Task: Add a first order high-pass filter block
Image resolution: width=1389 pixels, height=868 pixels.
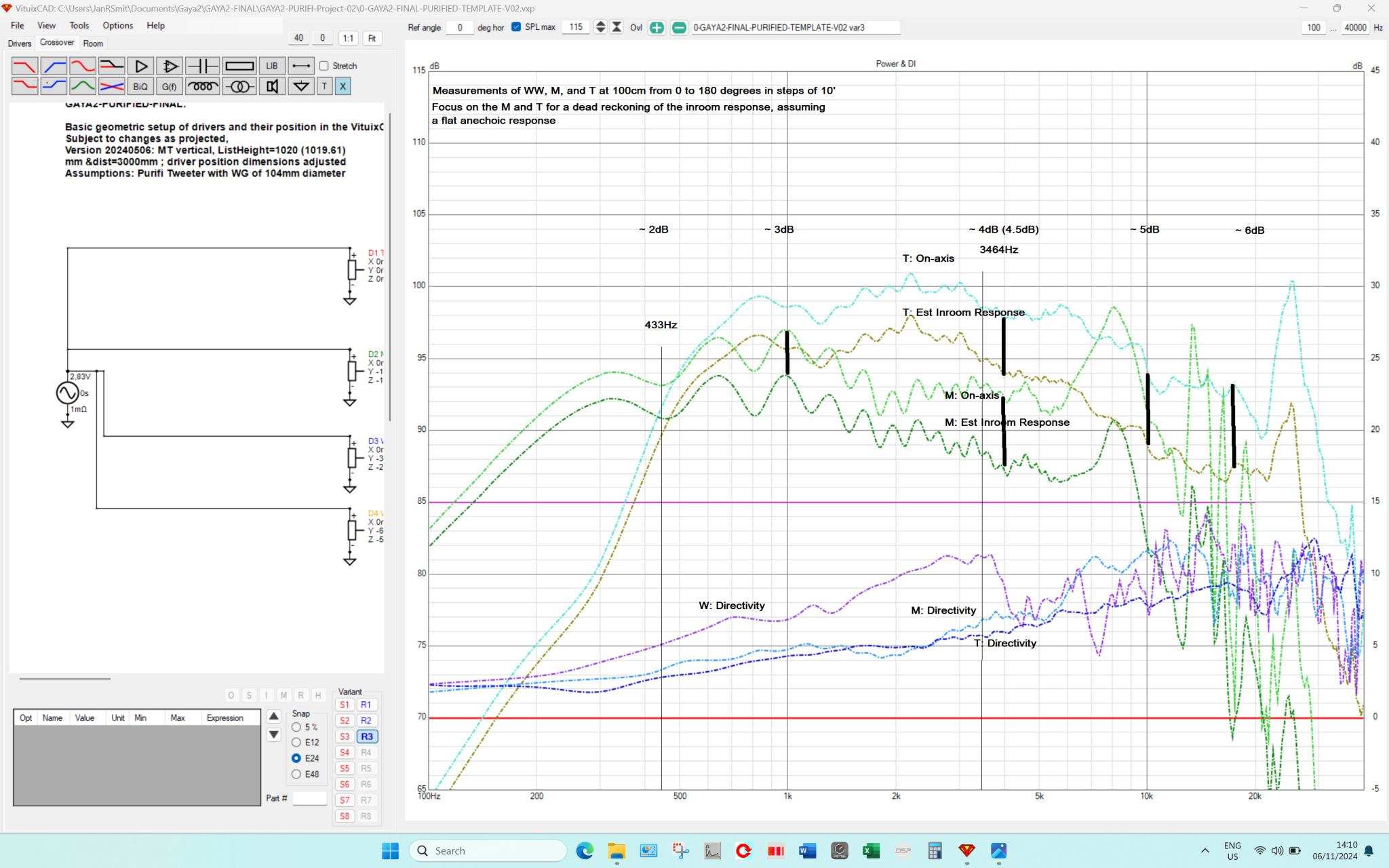Action: (54, 66)
